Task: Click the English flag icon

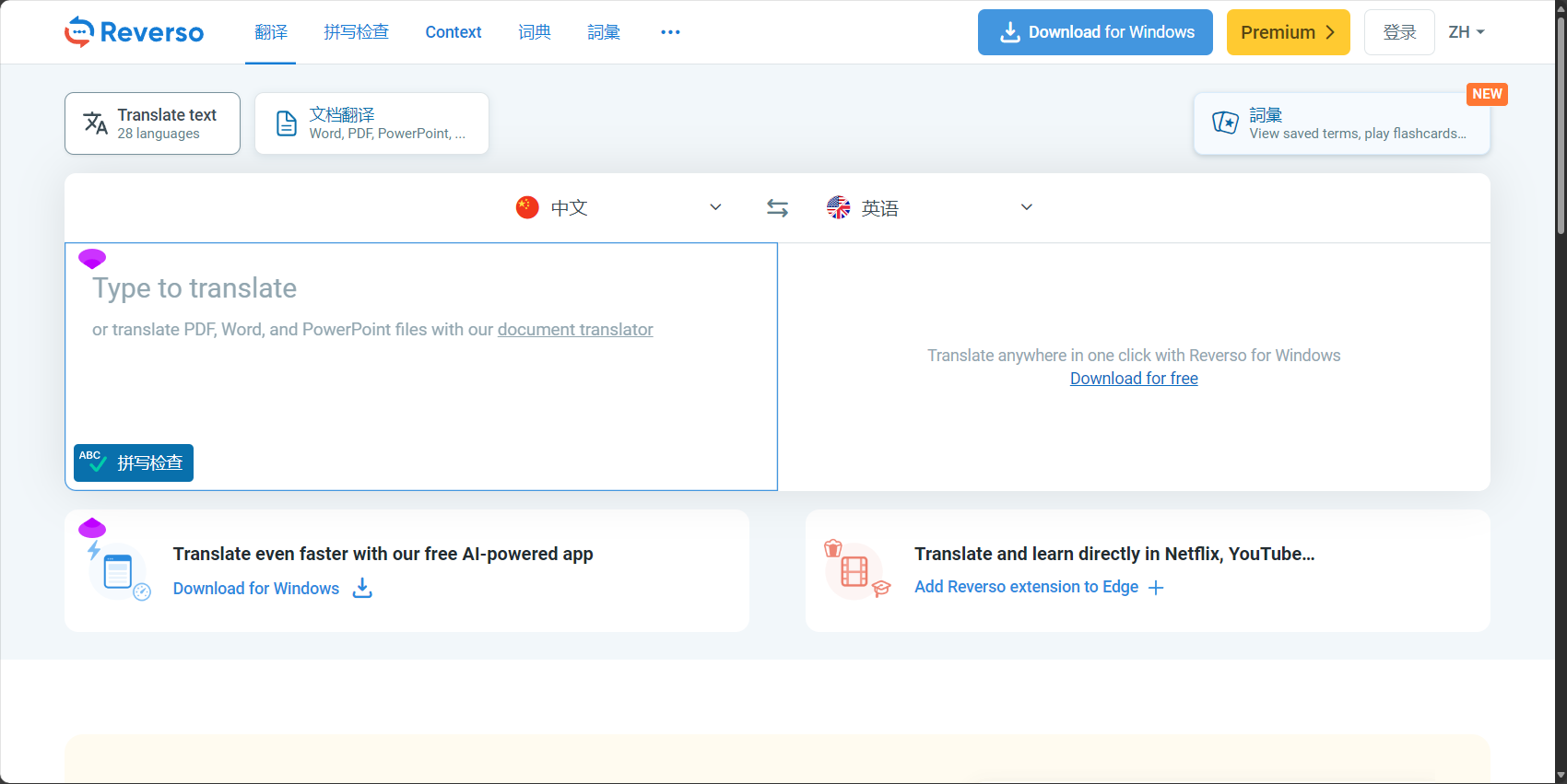Action: [x=839, y=207]
